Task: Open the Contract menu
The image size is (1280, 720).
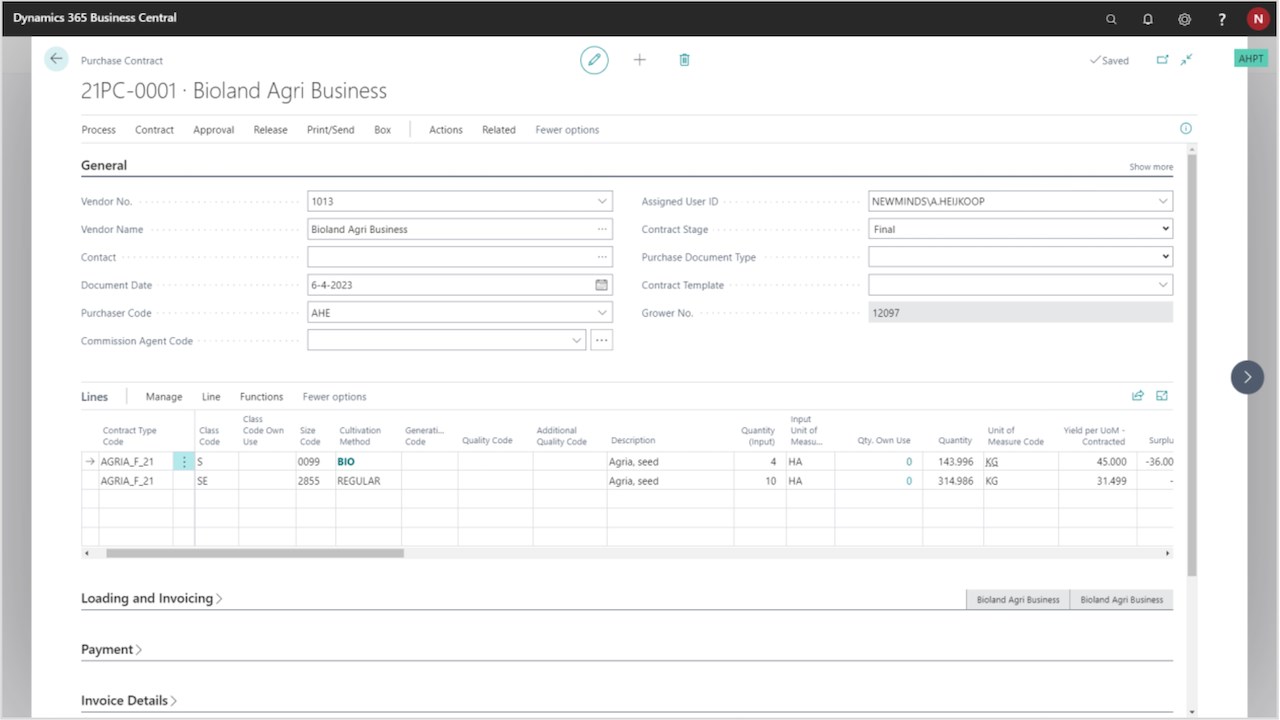Action: (x=154, y=130)
